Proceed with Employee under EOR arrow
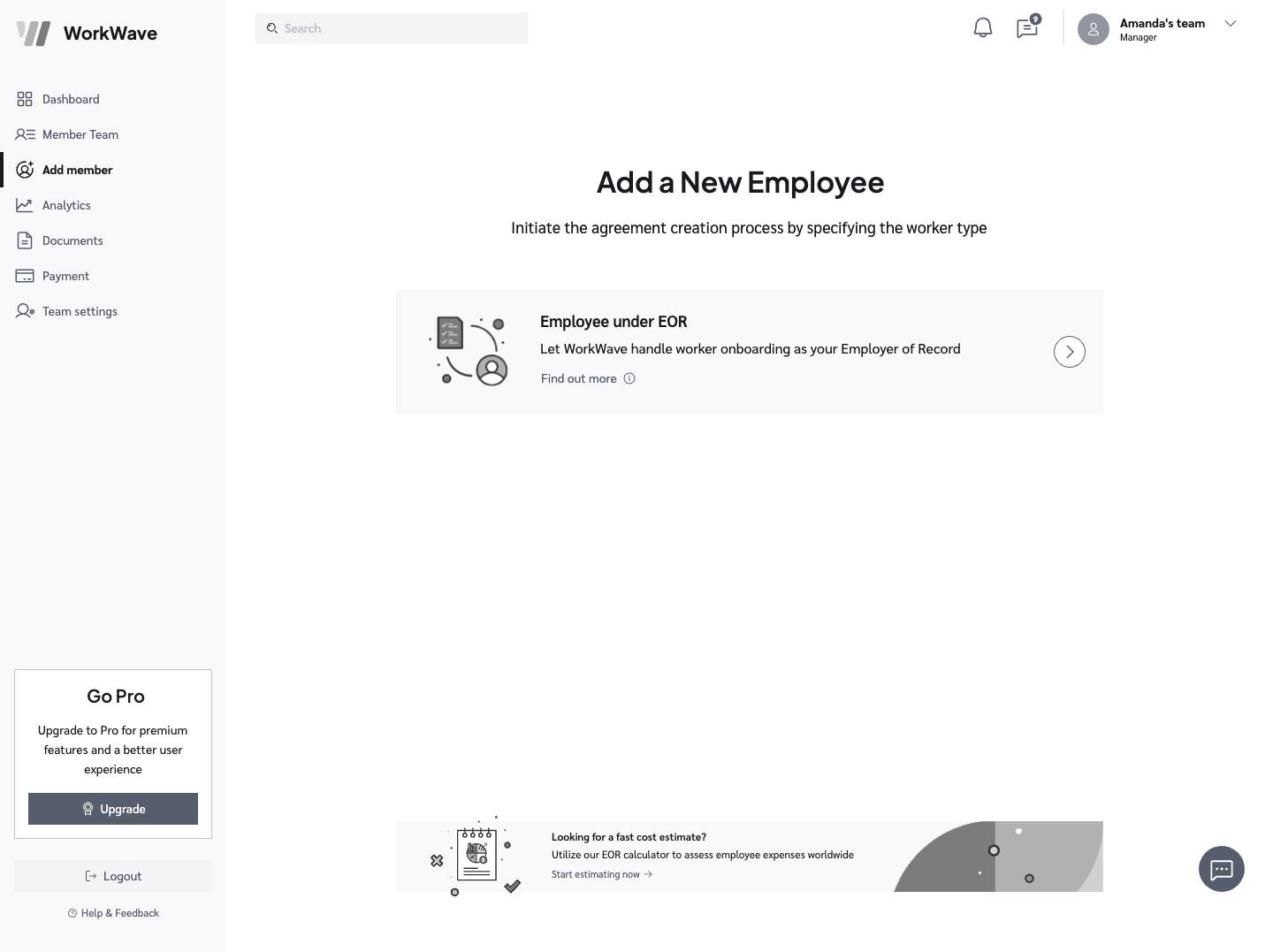1273x952 pixels. (x=1069, y=352)
